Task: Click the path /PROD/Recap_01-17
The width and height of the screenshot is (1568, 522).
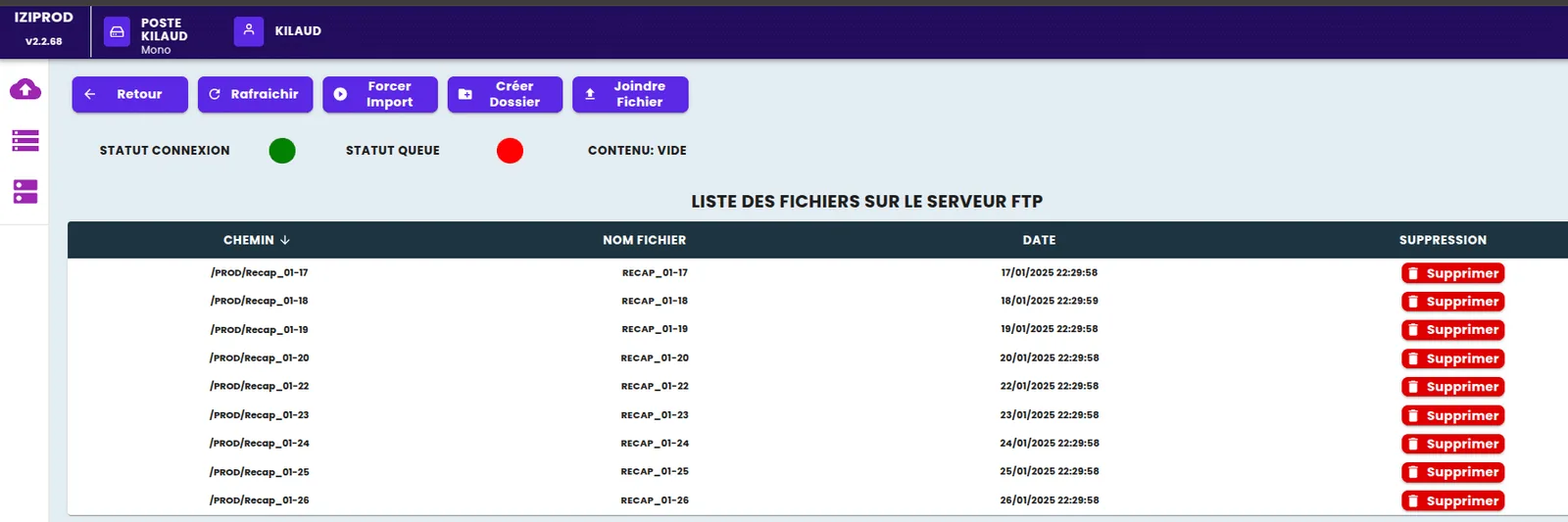Action: pyautogui.click(x=260, y=273)
